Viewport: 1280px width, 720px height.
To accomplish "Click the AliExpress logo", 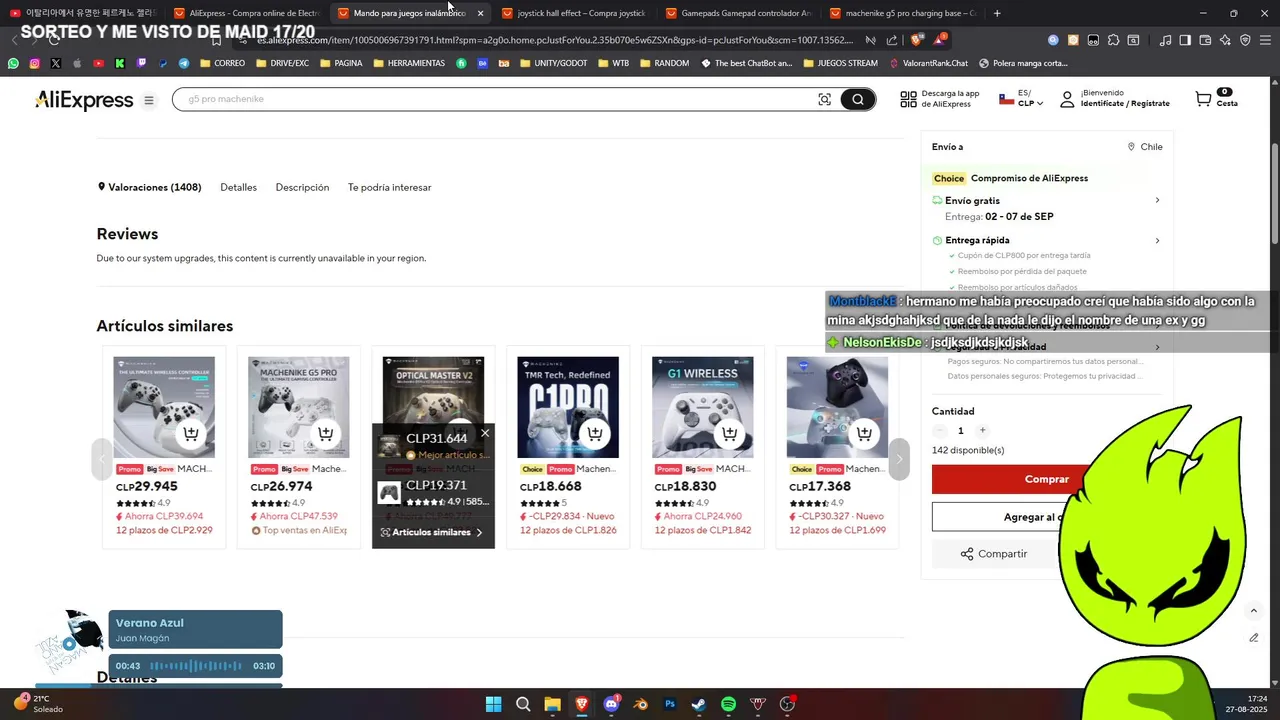I will [x=84, y=100].
